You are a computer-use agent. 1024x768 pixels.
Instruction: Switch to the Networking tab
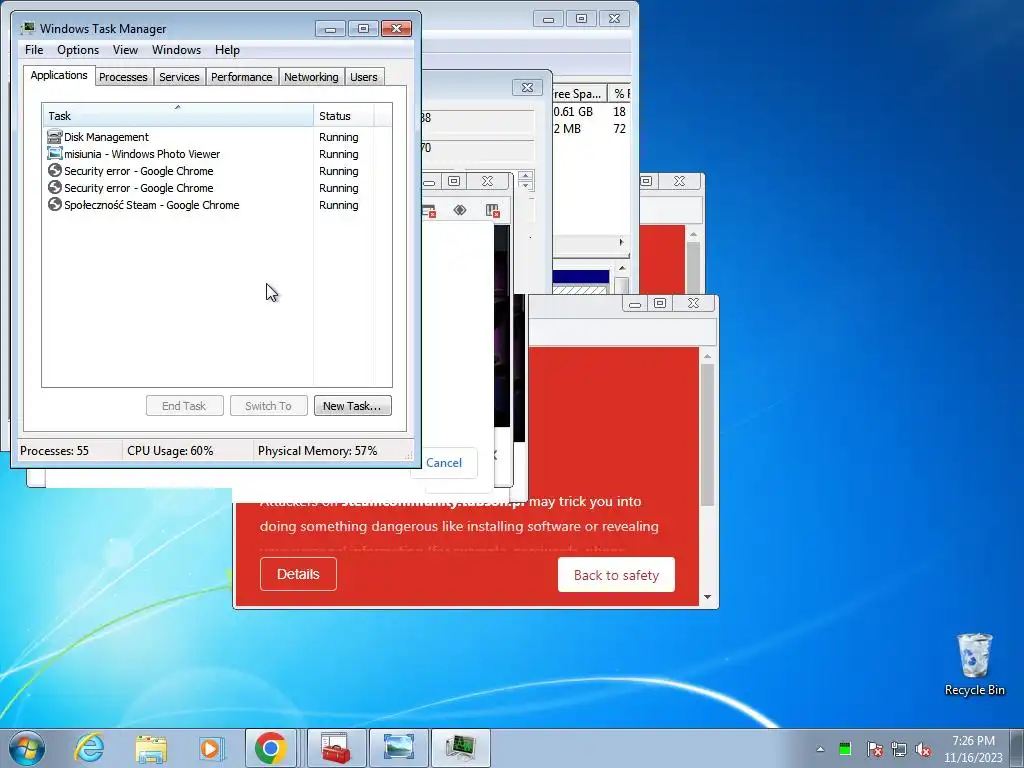point(312,77)
